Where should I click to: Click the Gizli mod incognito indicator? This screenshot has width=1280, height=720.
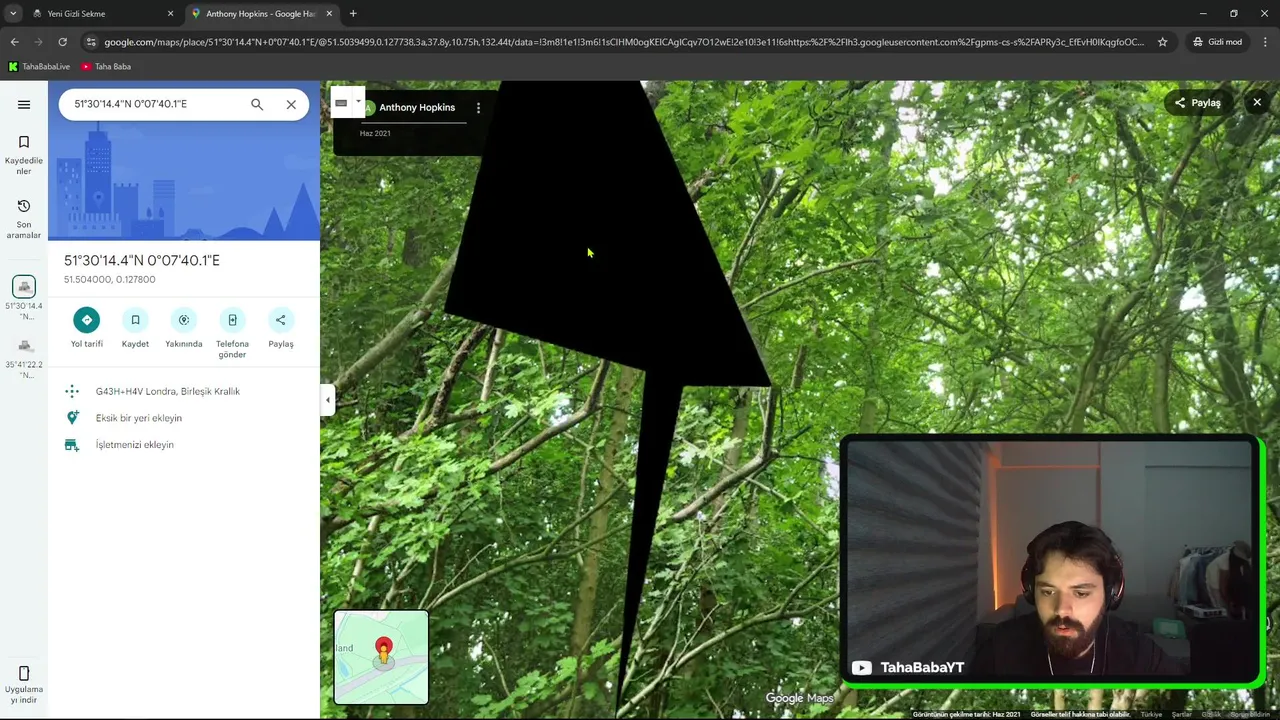click(1217, 42)
